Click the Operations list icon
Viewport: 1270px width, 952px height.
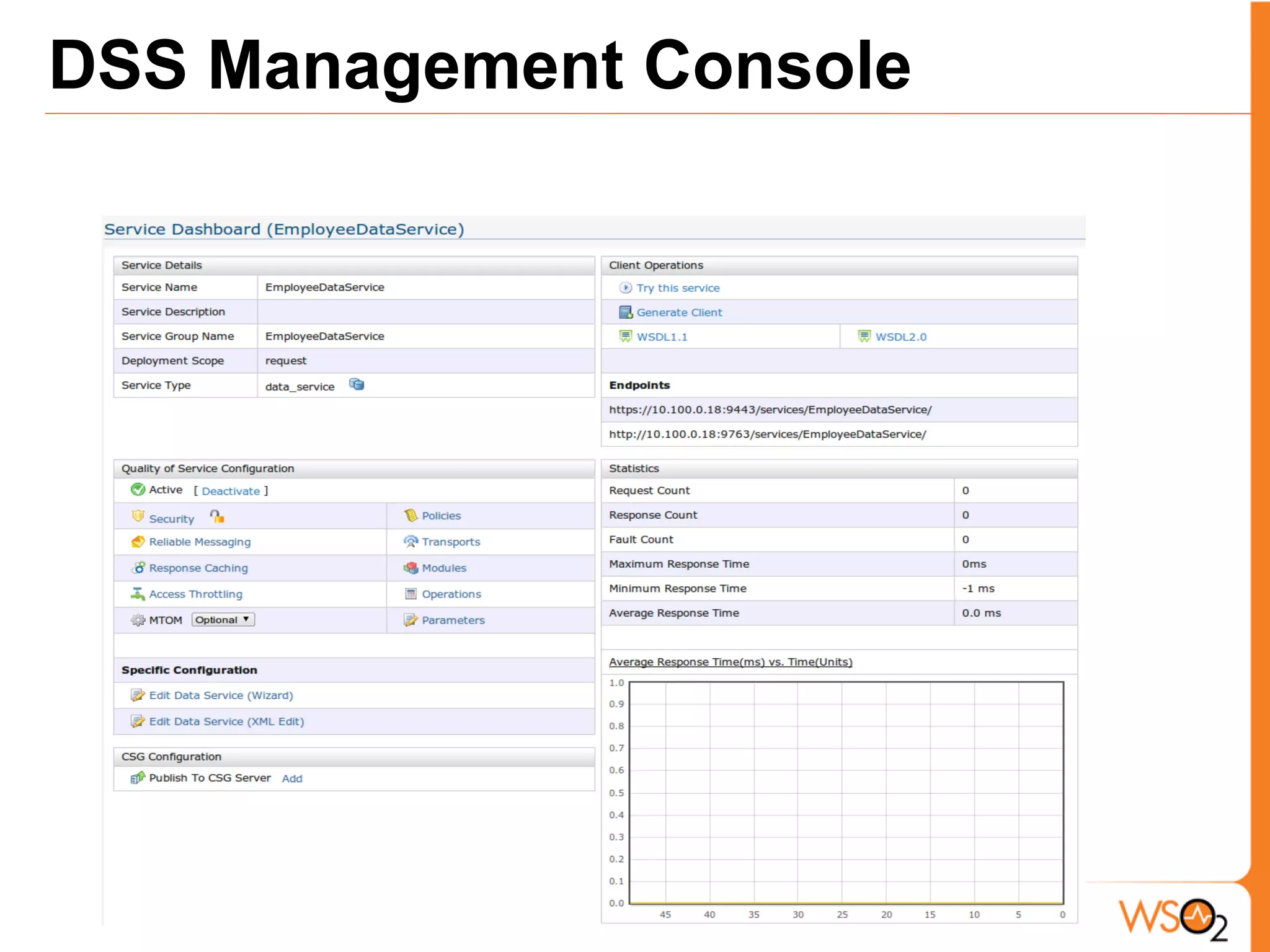tap(411, 594)
